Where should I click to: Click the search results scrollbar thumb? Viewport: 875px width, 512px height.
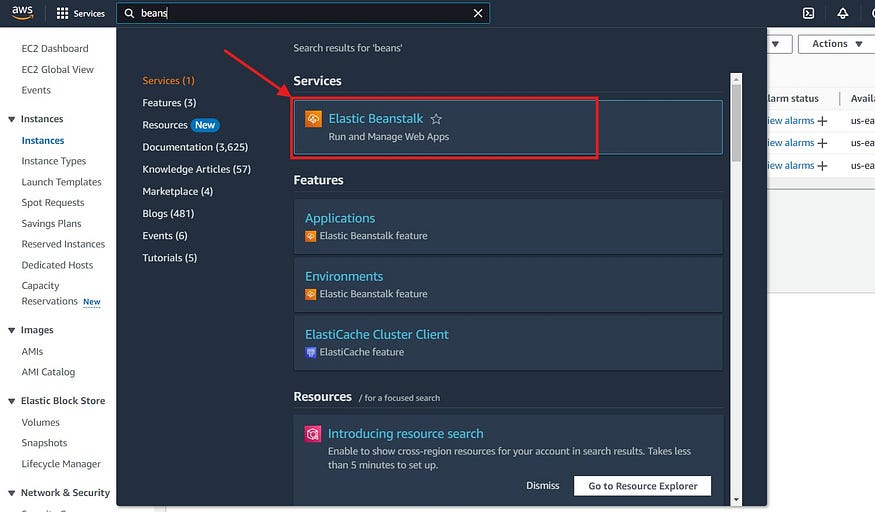736,123
